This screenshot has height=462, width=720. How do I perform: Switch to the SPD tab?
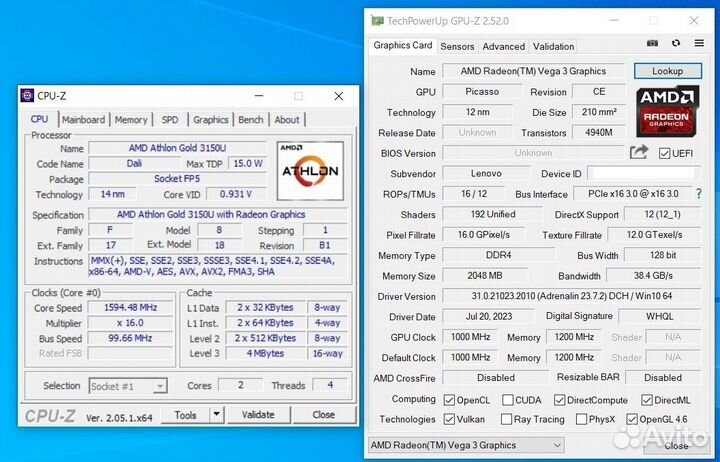tap(170, 119)
